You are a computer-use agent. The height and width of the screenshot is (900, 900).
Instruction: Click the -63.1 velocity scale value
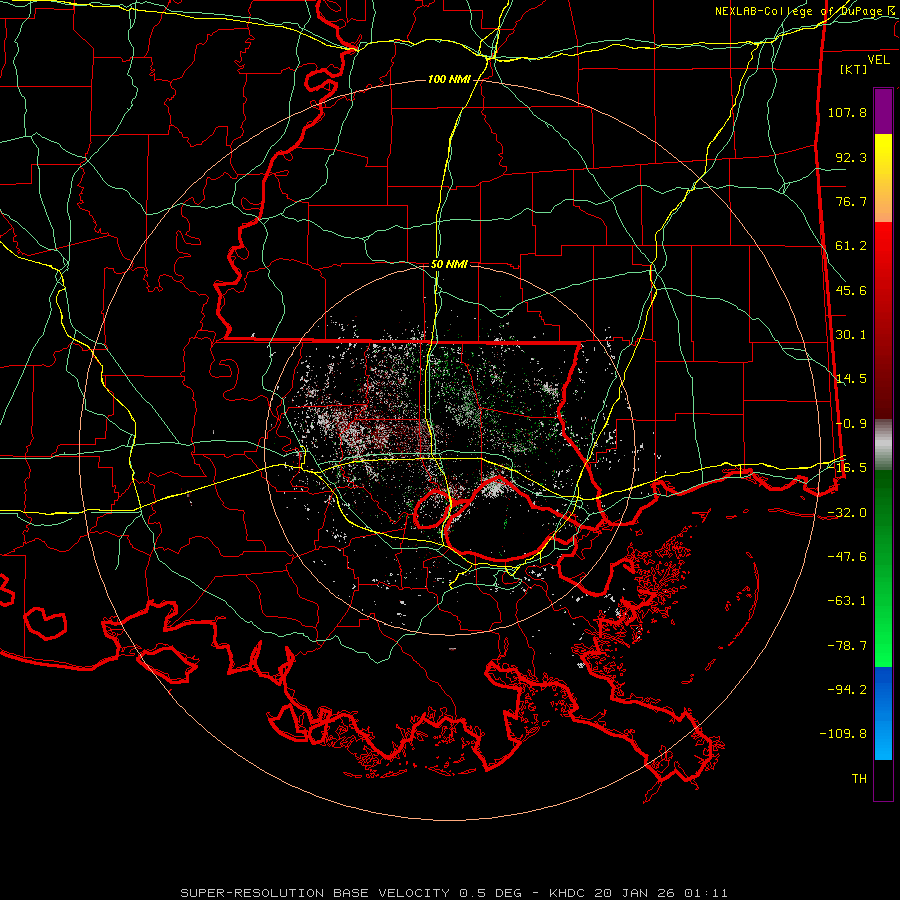[847, 601]
